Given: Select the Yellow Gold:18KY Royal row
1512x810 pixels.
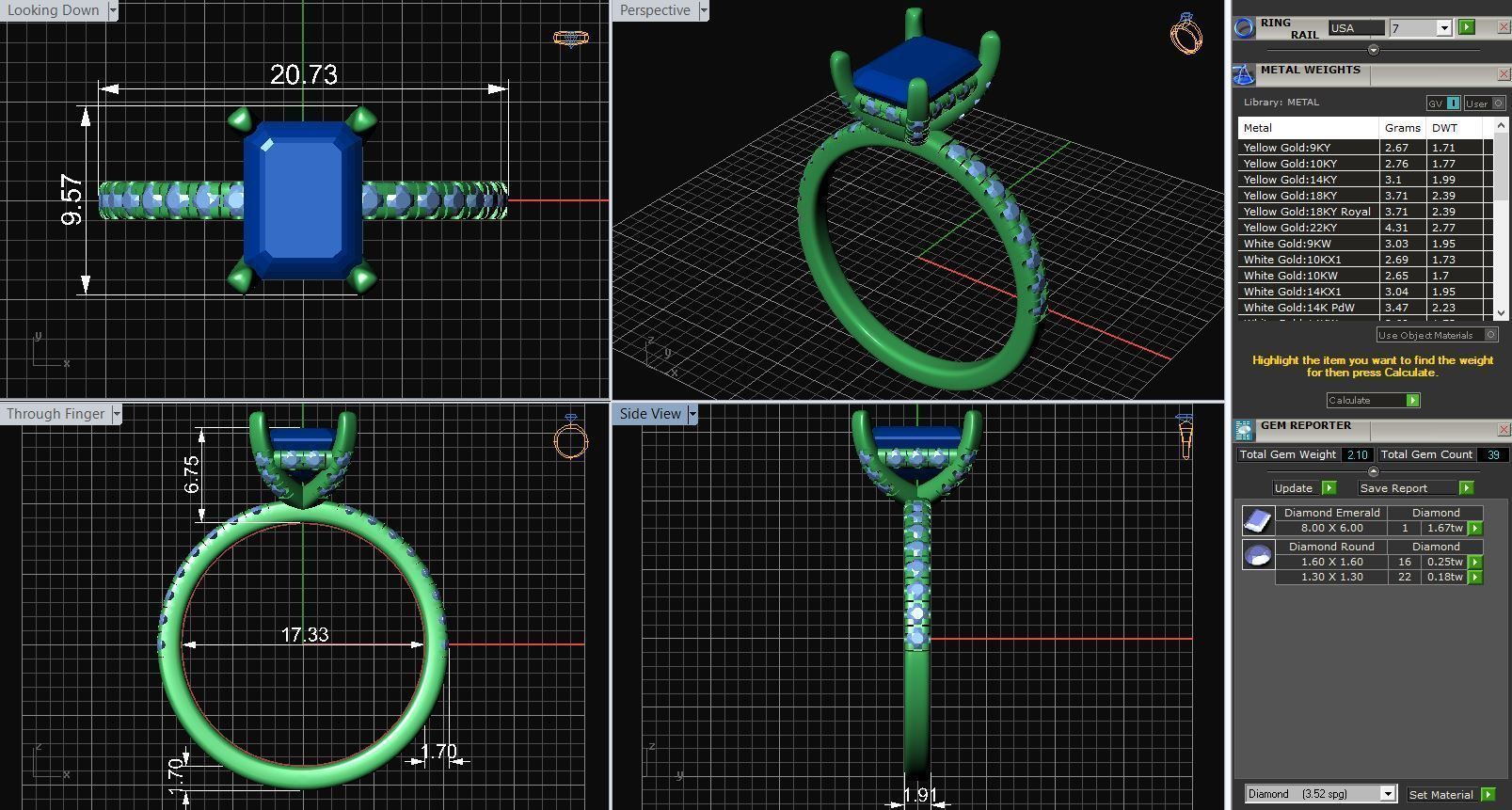Looking at the screenshot, I should (x=1365, y=212).
